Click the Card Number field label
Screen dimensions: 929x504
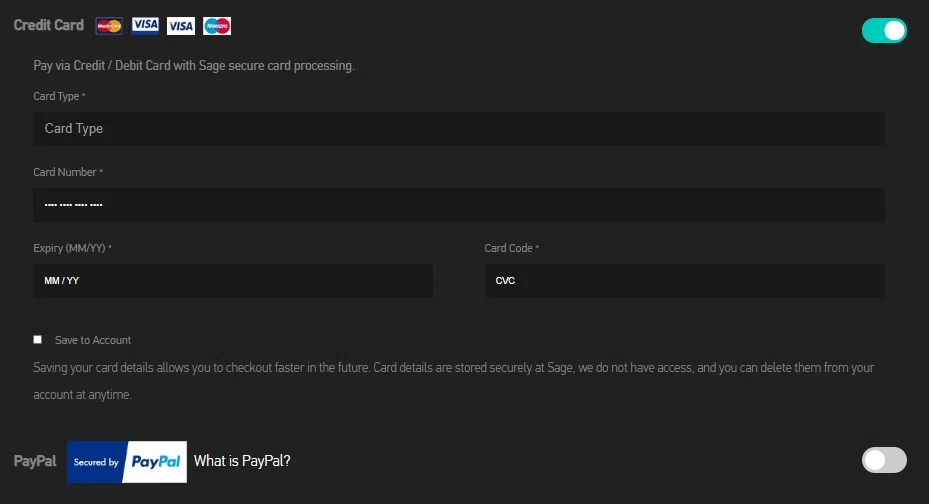point(67,172)
